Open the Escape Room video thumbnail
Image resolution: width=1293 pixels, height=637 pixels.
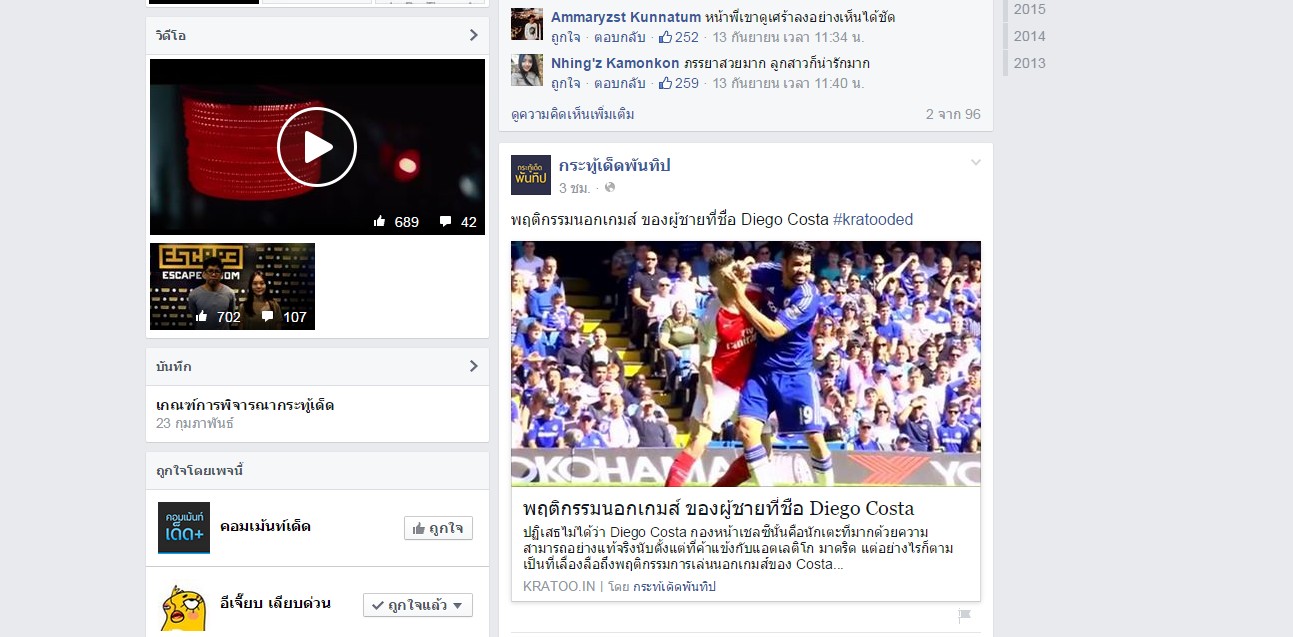click(x=232, y=286)
